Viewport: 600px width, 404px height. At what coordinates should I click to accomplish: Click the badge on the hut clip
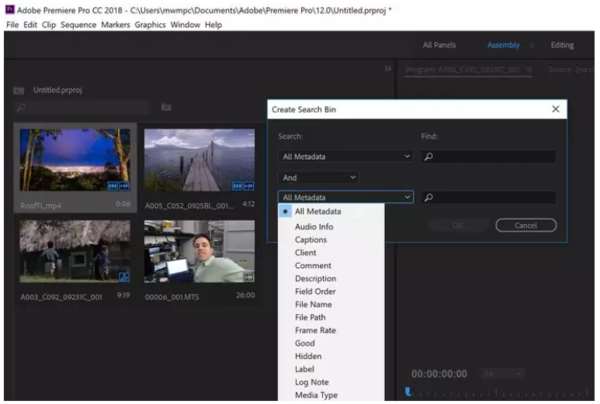point(124,277)
